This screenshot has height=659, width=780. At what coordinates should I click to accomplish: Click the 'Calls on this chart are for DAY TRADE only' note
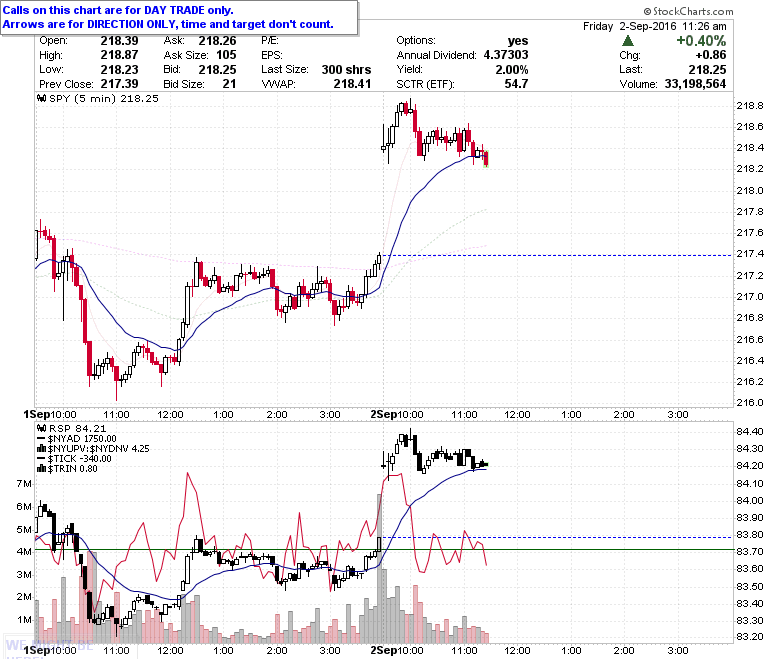[x=118, y=10]
